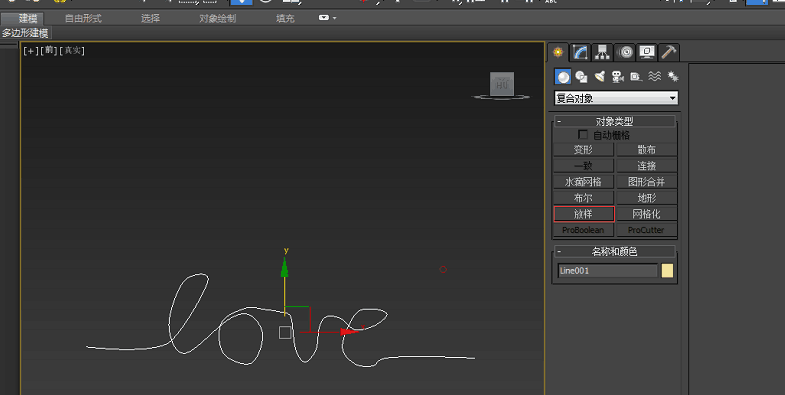
Task: Select the Lights category icon
Action: click(x=600, y=77)
